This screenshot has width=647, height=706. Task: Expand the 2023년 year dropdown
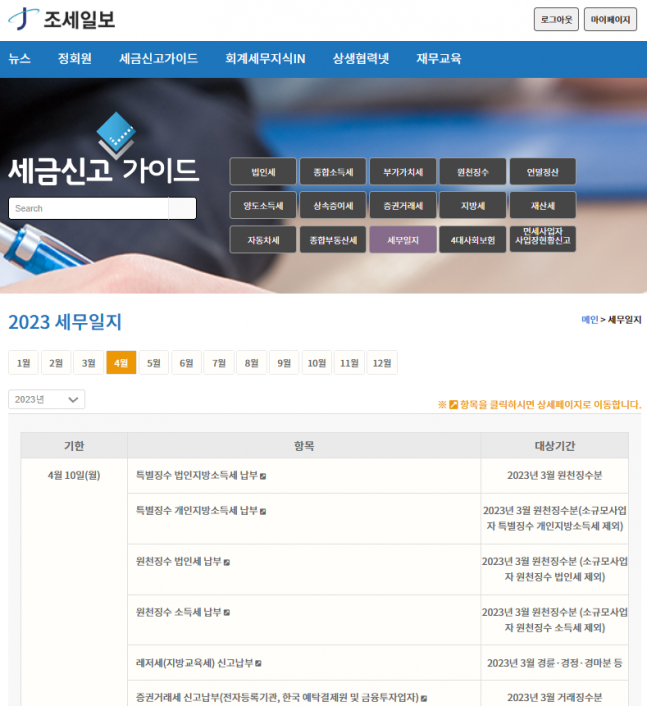[46, 400]
